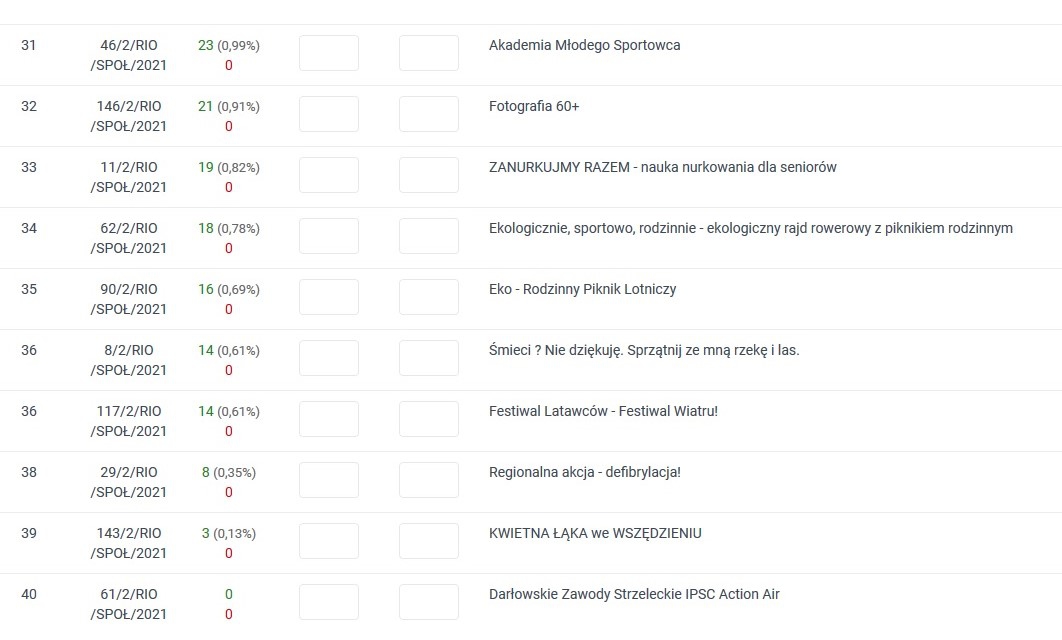This screenshot has width=1062, height=640.
Task: Select left input box in row 34
Action: pyautogui.click(x=329, y=236)
